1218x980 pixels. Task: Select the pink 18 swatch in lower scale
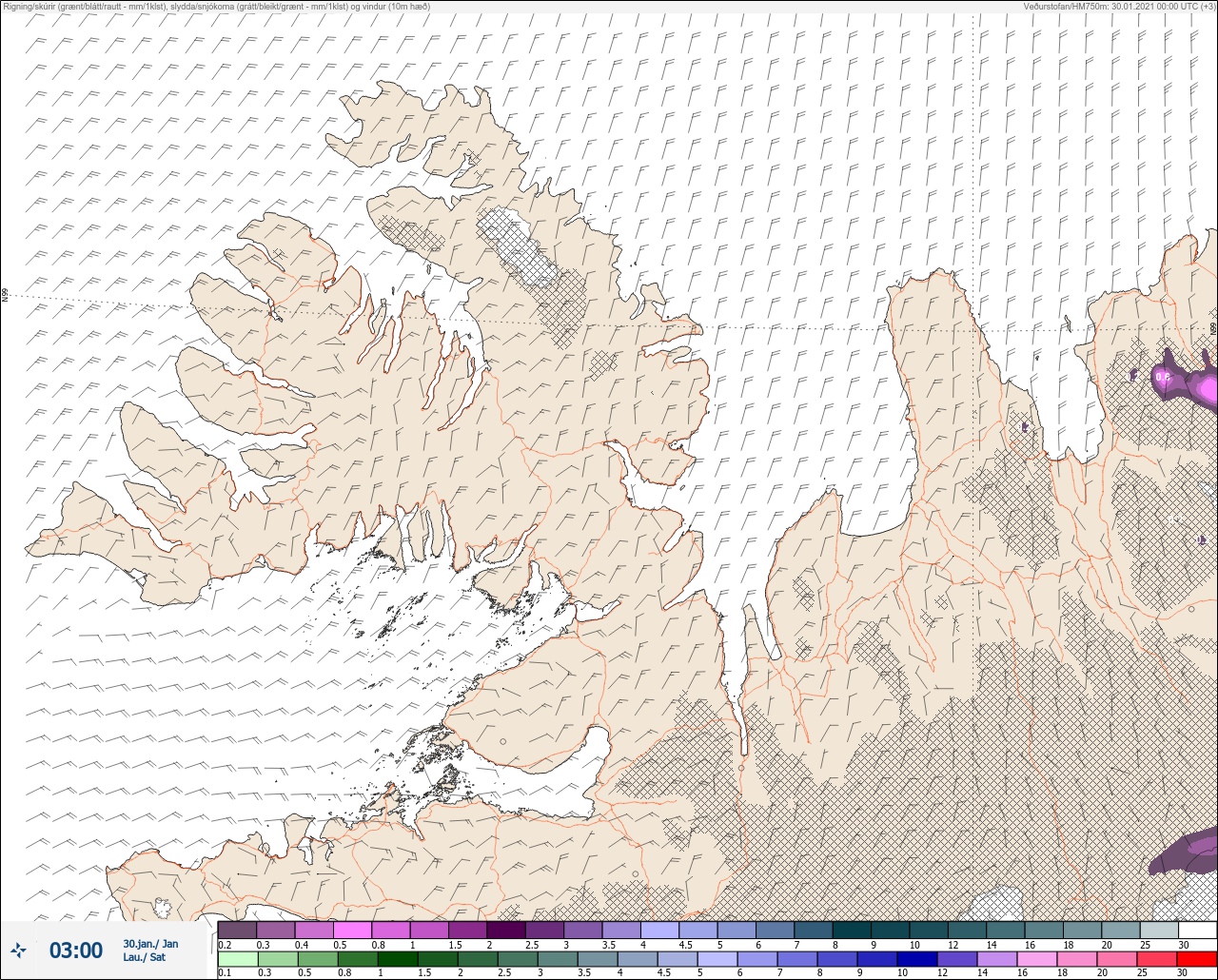tap(1077, 958)
